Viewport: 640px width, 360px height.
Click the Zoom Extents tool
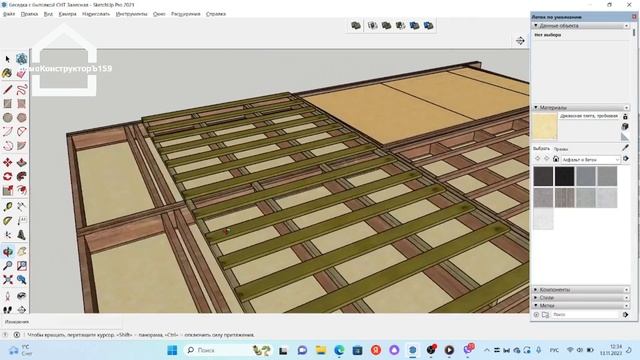tap(7, 280)
